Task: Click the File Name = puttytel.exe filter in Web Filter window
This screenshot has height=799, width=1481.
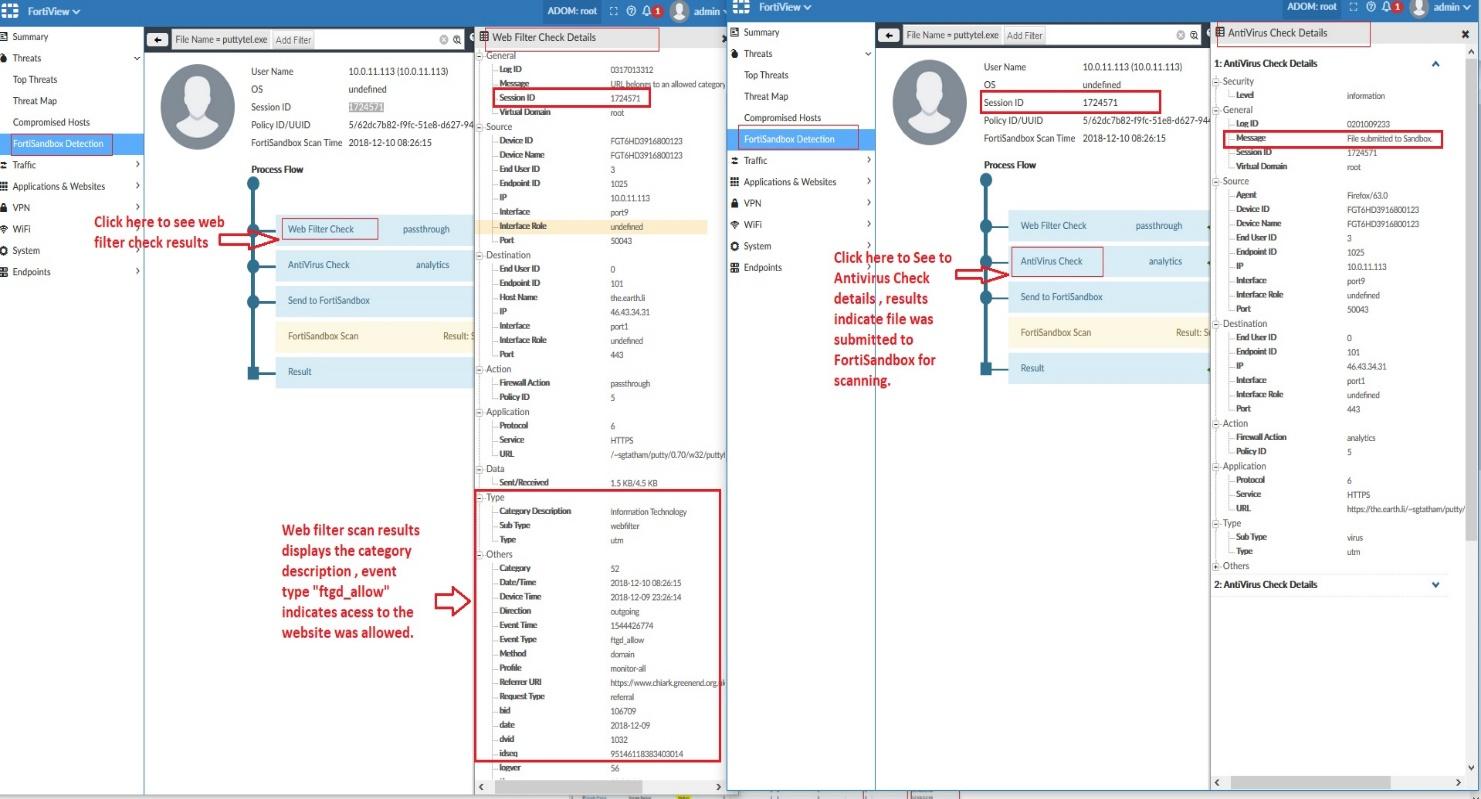Action: point(221,40)
